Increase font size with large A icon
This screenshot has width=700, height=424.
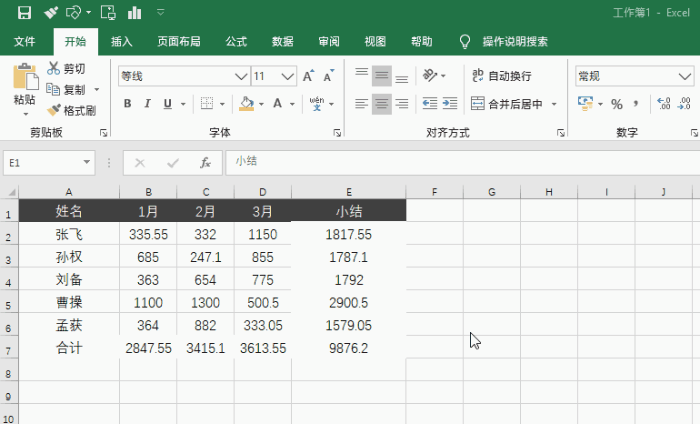(308, 76)
